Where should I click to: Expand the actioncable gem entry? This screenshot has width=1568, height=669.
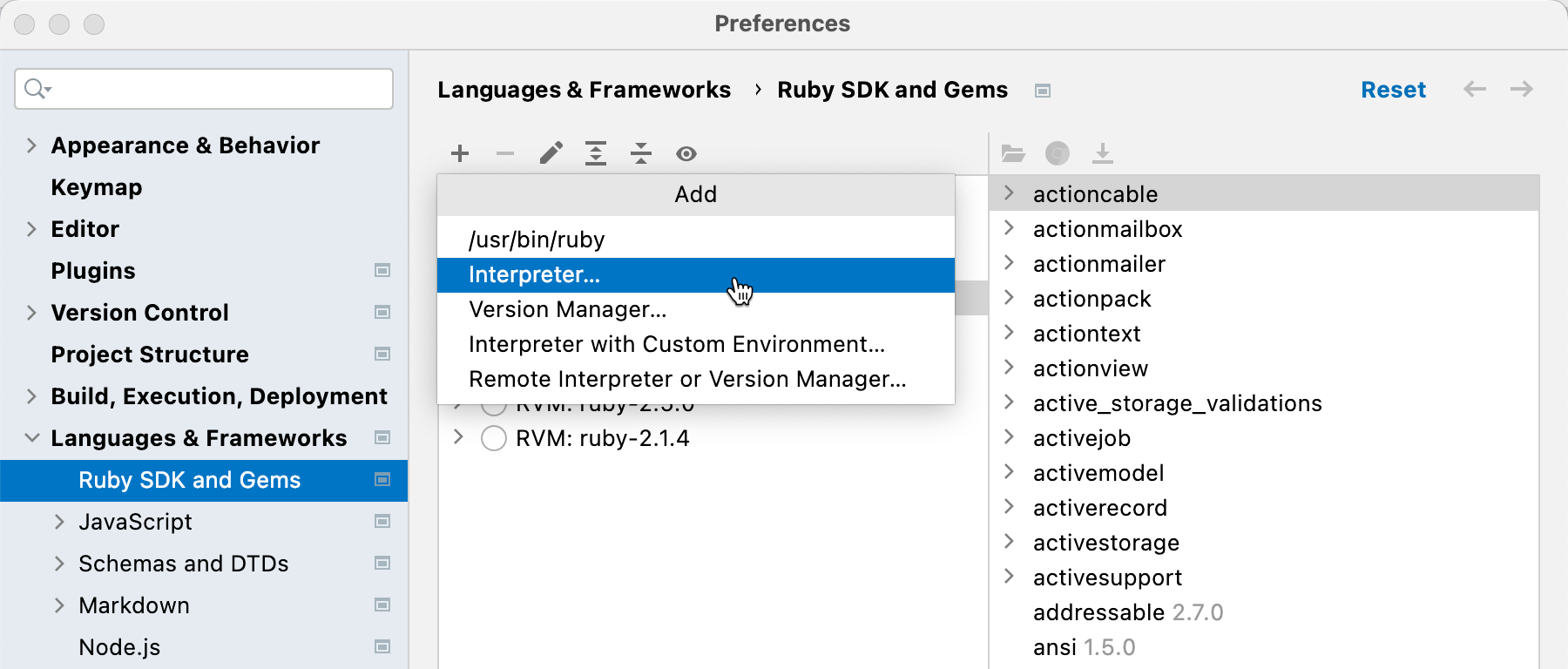pyautogui.click(x=1010, y=193)
